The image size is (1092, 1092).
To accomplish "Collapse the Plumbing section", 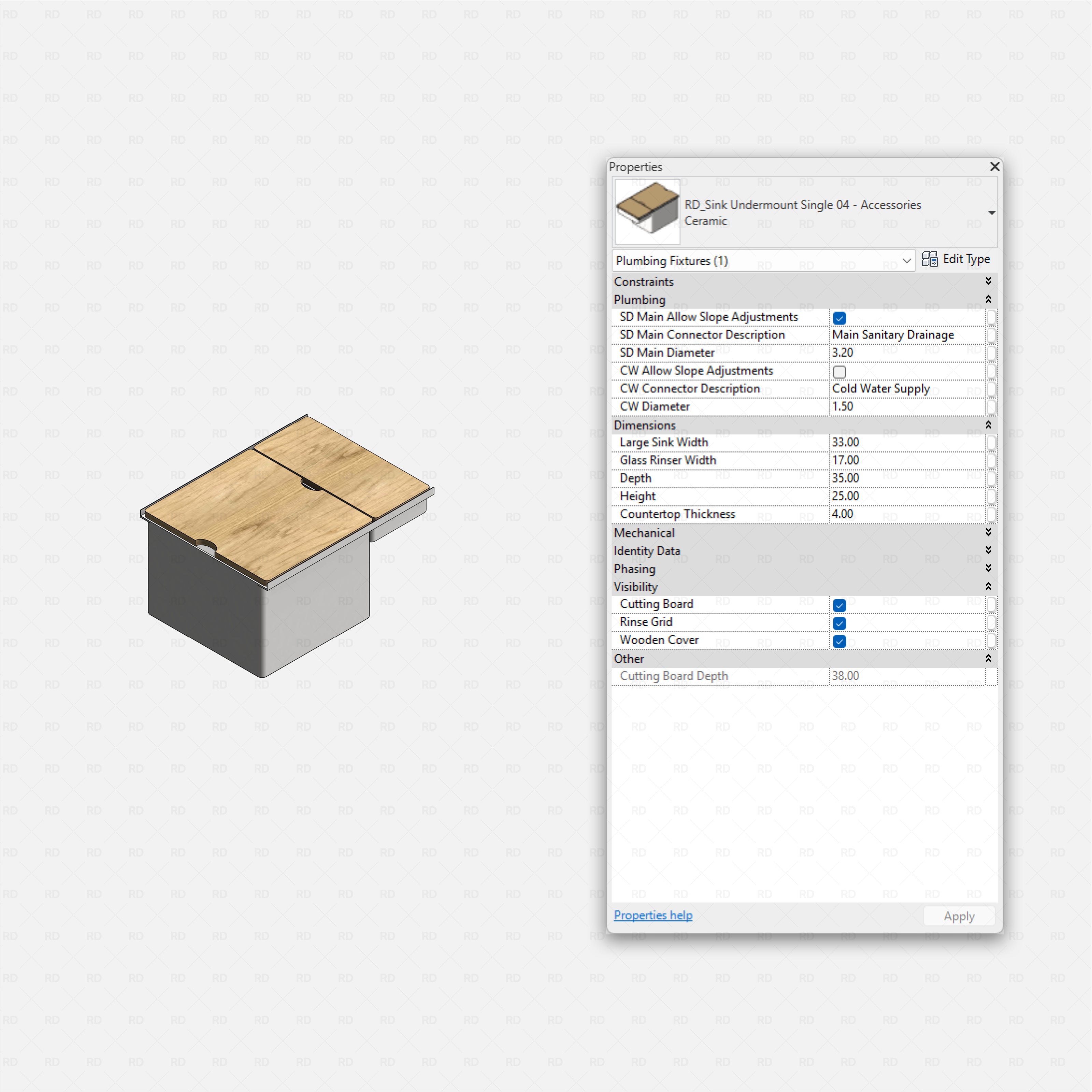I will pyautogui.click(x=989, y=299).
